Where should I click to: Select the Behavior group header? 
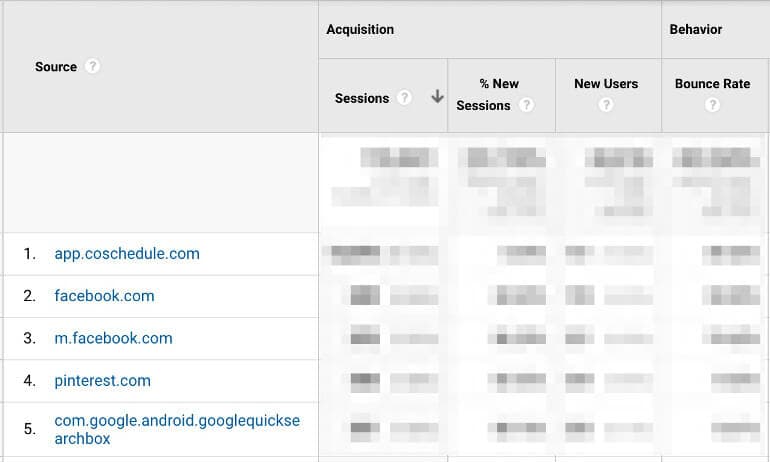coord(695,29)
